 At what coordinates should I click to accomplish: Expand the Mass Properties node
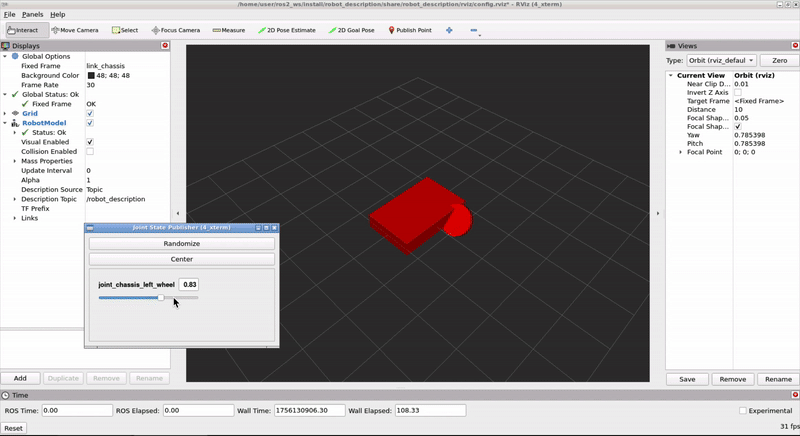pyautogui.click(x=15, y=161)
